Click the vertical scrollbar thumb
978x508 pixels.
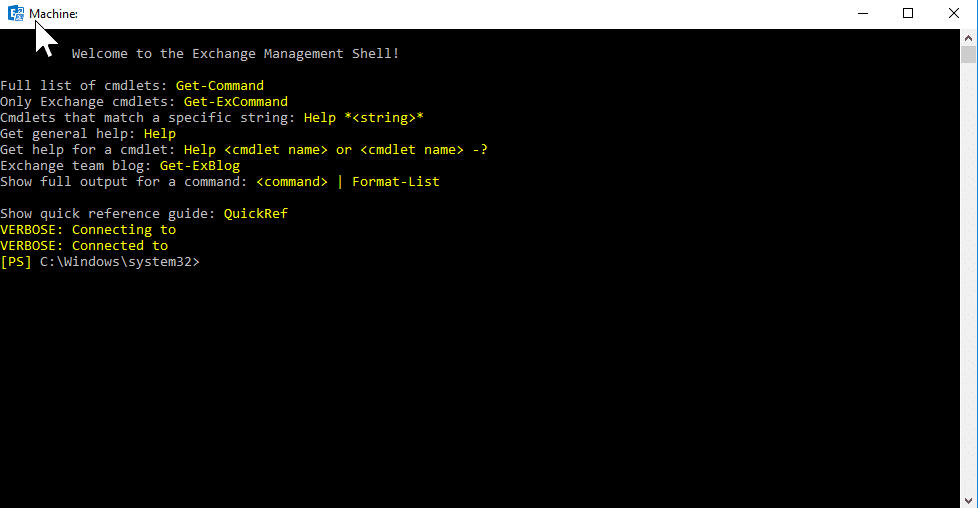[x=968, y=54]
